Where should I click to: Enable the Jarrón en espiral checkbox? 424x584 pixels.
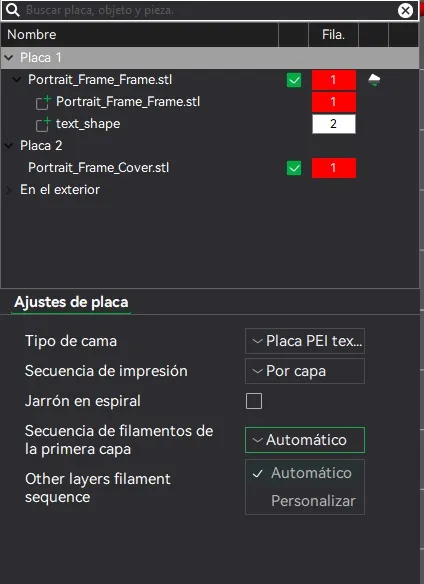point(254,401)
